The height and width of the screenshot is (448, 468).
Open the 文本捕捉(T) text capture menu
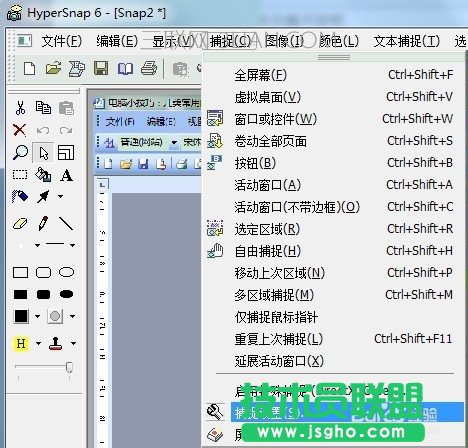pos(407,41)
